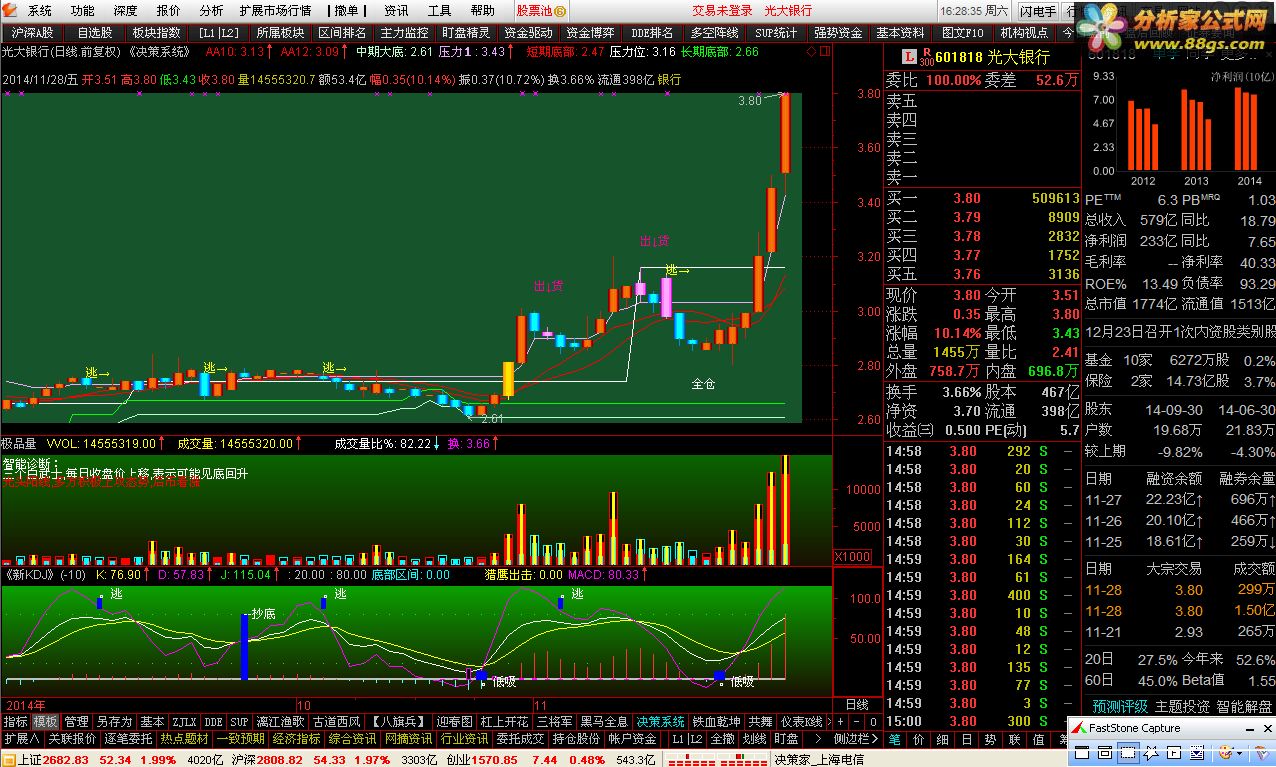Select the 沪深A股 toolbar tab
Screen dimensions: 1276x767
32,32
